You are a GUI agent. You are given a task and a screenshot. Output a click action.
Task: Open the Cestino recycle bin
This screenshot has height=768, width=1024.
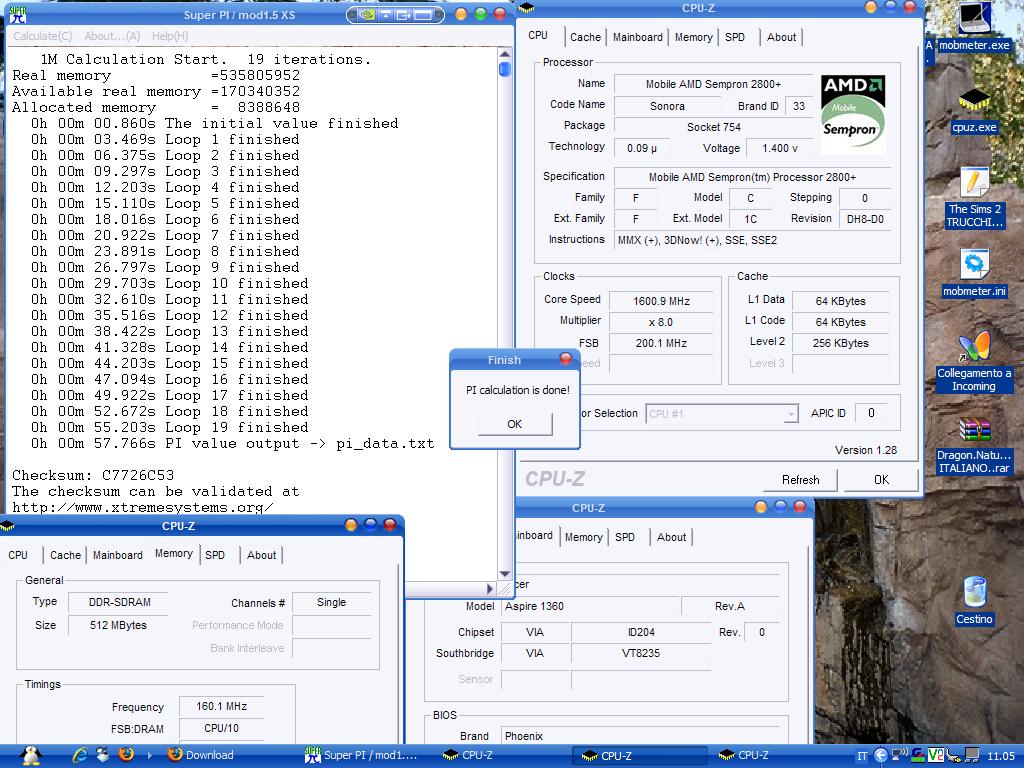(974, 601)
